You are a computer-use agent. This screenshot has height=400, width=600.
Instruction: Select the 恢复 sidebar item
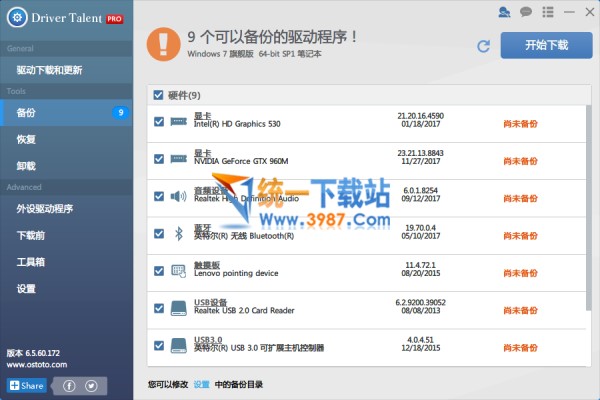click(x=66, y=139)
